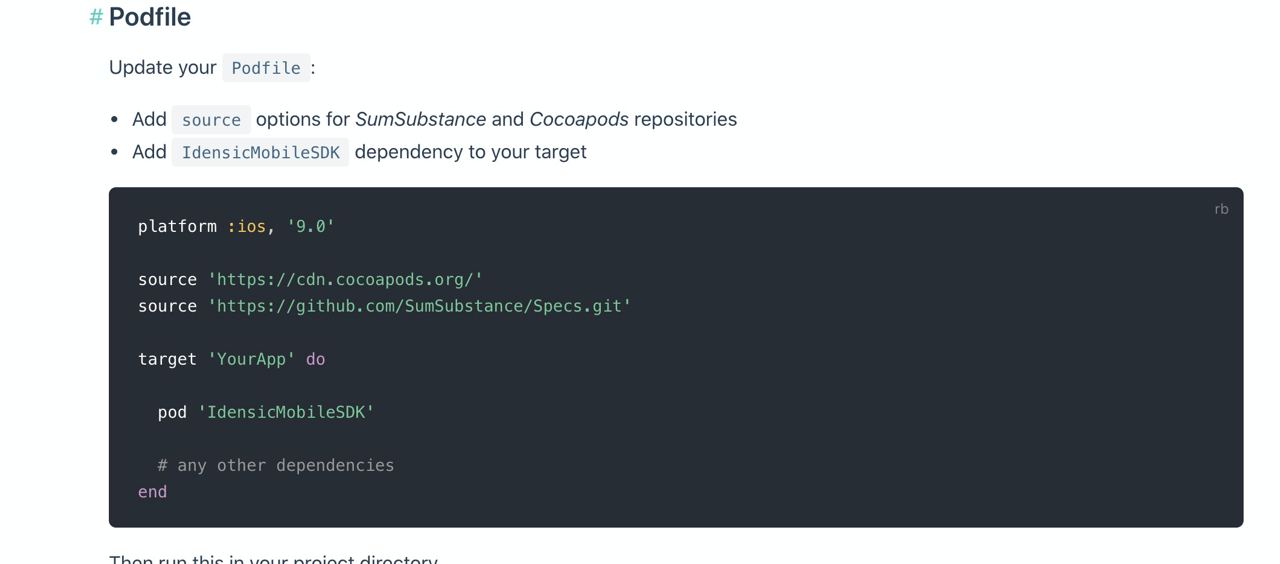Click IdensicMobileSDK inline code in bullet list
This screenshot has height=564, width=1280.
260,153
